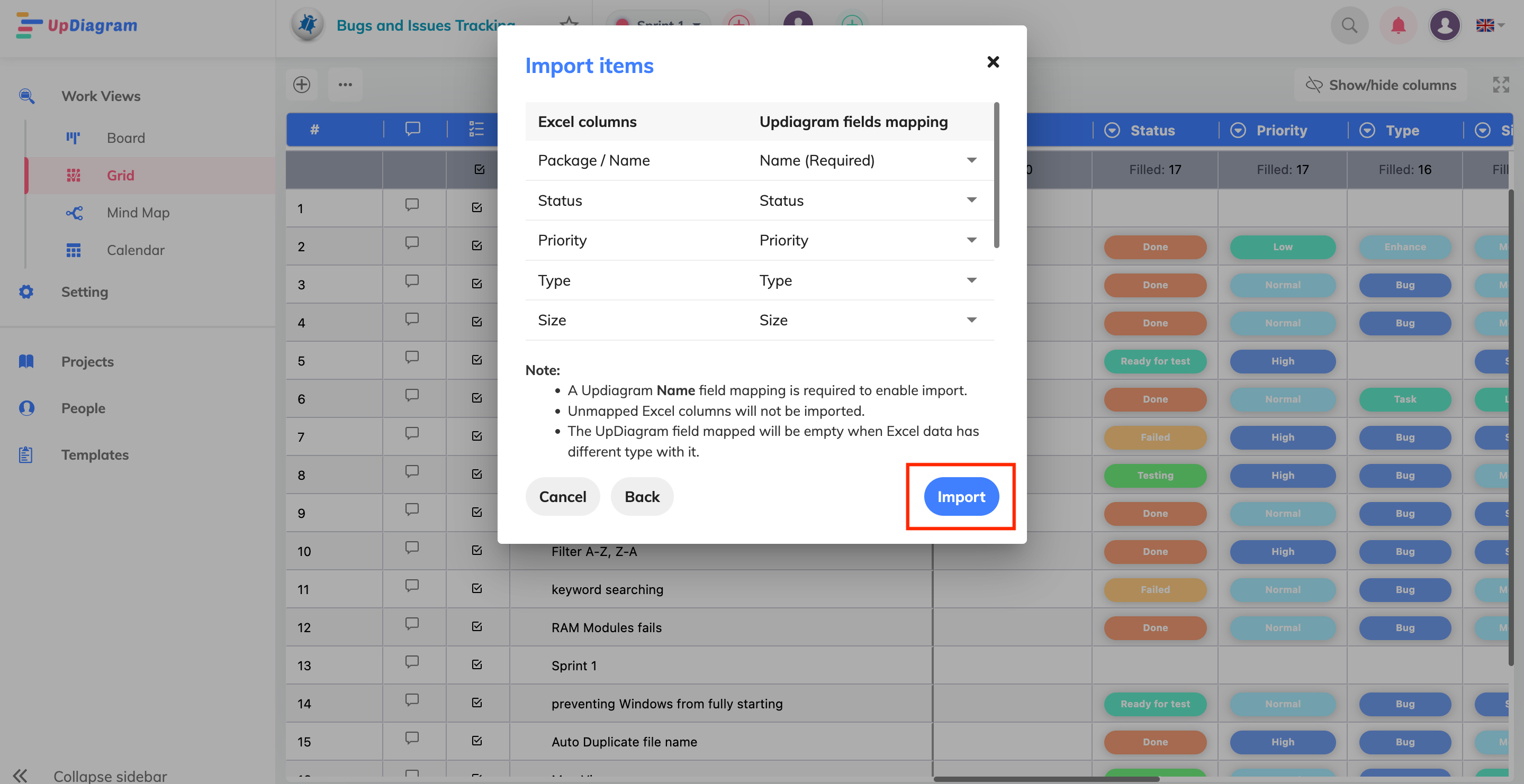Click the Board view icon
1524x784 pixels.
(73, 138)
